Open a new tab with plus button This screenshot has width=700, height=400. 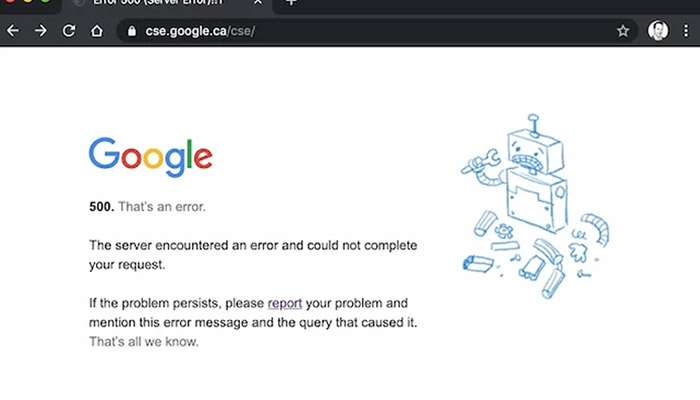pos(292,3)
